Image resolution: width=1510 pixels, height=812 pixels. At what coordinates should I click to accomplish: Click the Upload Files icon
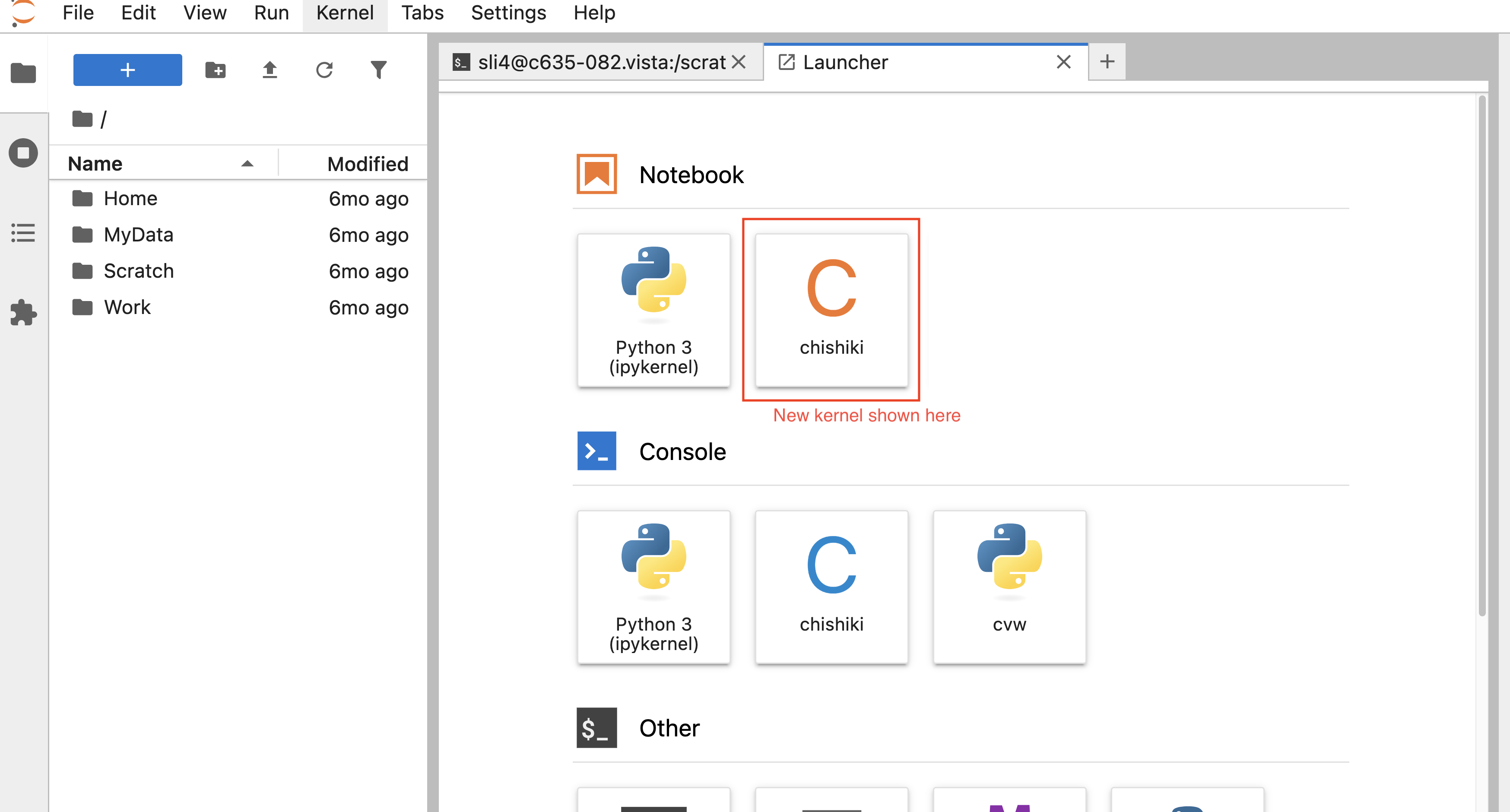[x=270, y=70]
